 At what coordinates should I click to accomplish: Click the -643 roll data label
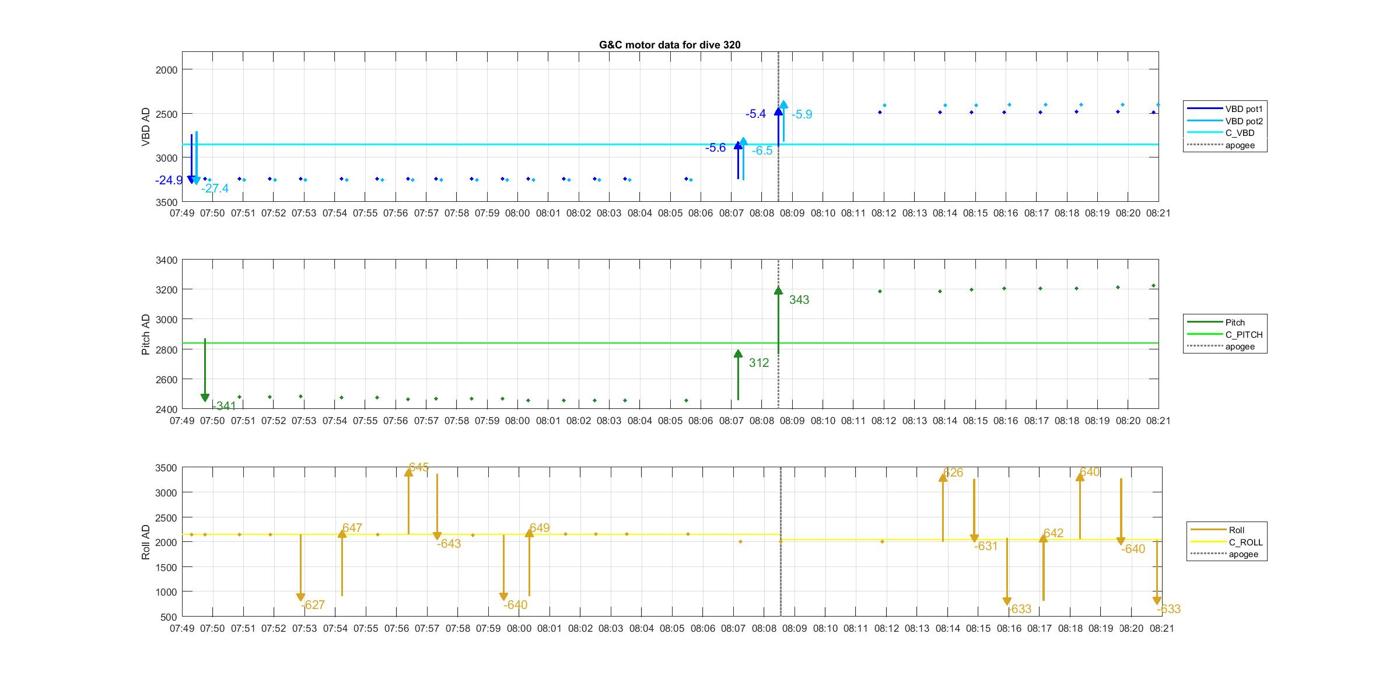pos(449,544)
